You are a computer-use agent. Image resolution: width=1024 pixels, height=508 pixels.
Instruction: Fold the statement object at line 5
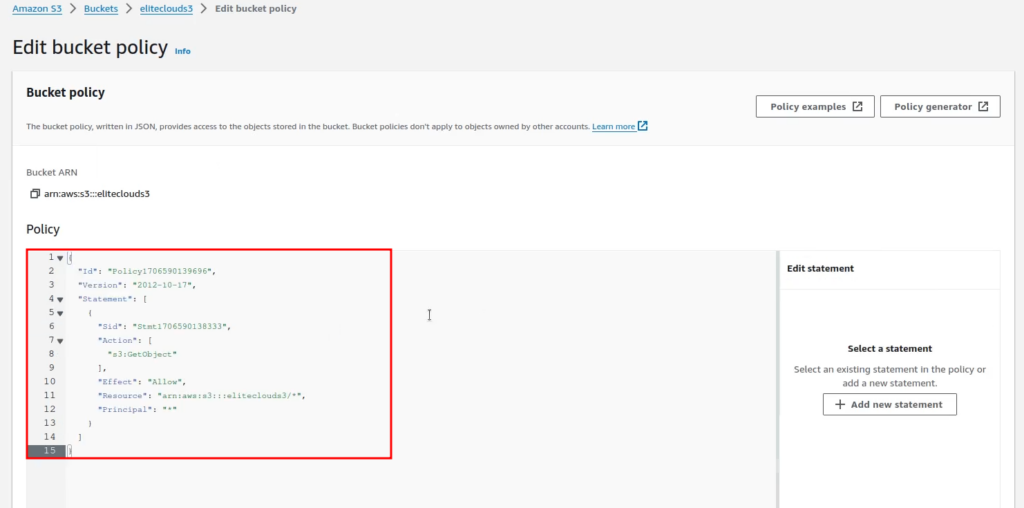click(x=60, y=313)
